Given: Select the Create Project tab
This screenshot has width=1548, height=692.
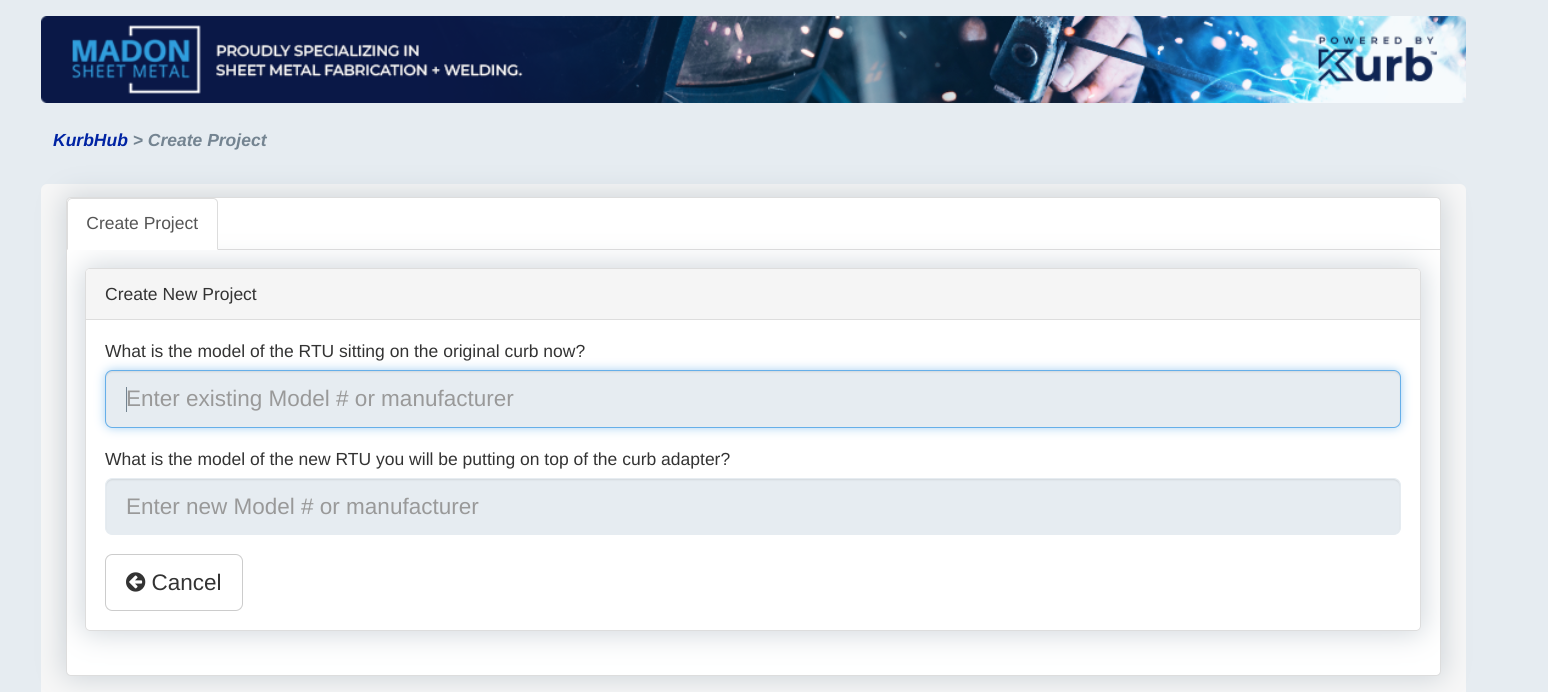Looking at the screenshot, I should point(142,223).
